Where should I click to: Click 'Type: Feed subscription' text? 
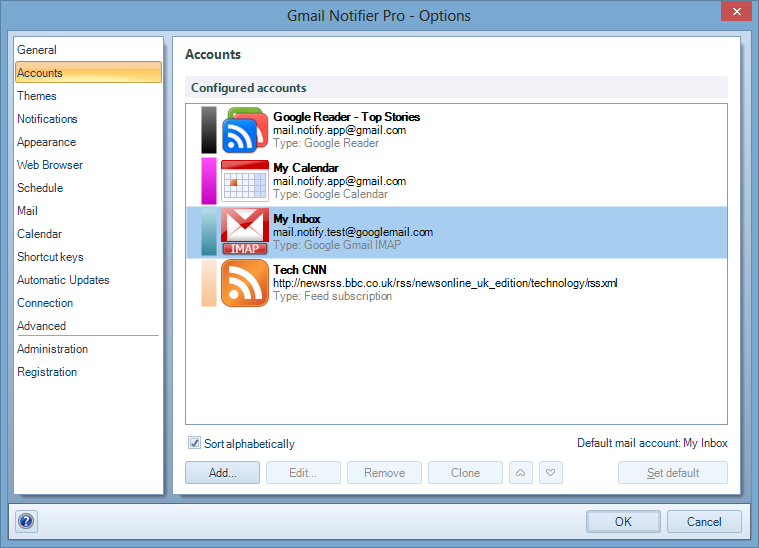333,296
